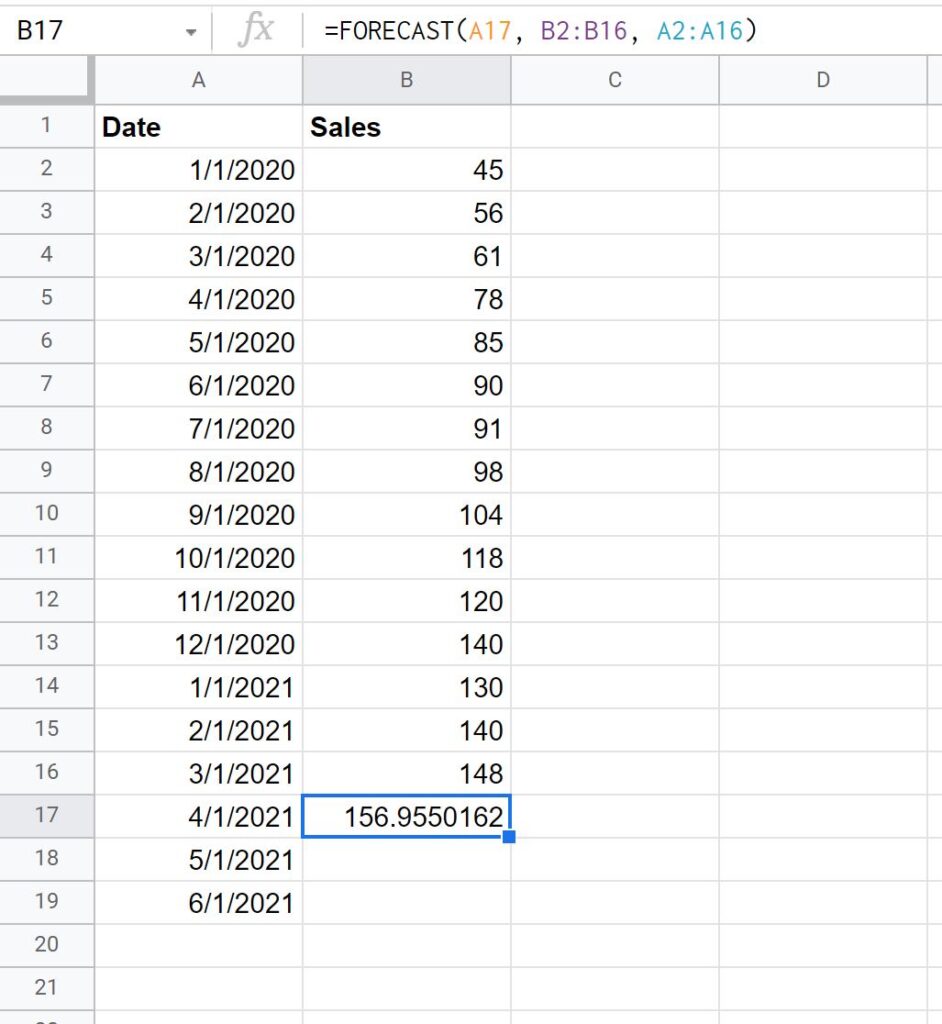Select row 17 header

pos(46,815)
